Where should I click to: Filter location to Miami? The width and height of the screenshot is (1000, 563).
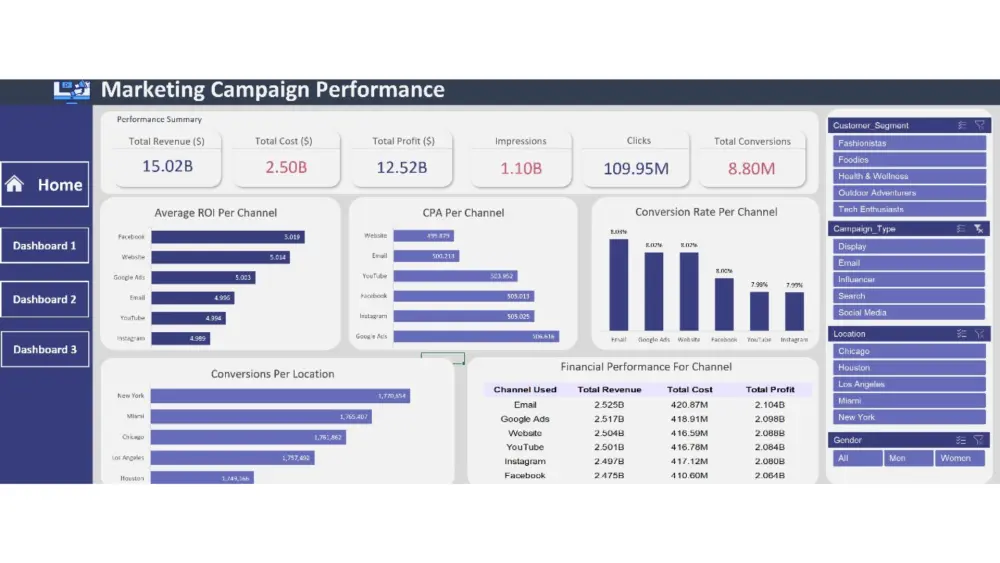(x=909, y=401)
